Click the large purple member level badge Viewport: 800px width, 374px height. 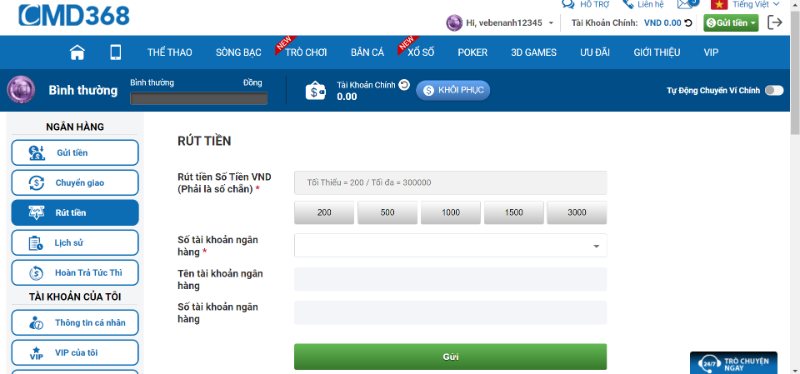click(x=21, y=90)
